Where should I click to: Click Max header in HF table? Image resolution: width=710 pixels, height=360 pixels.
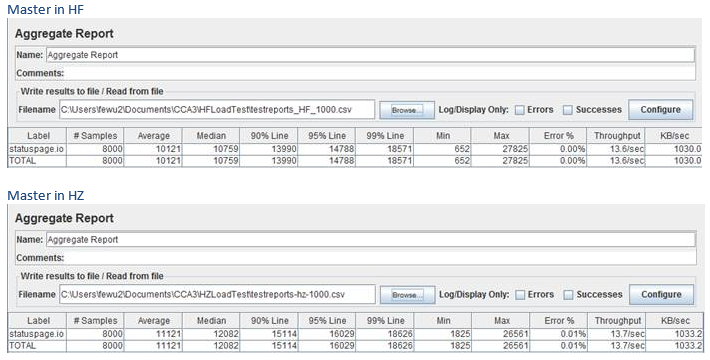[x=500, y=136]
